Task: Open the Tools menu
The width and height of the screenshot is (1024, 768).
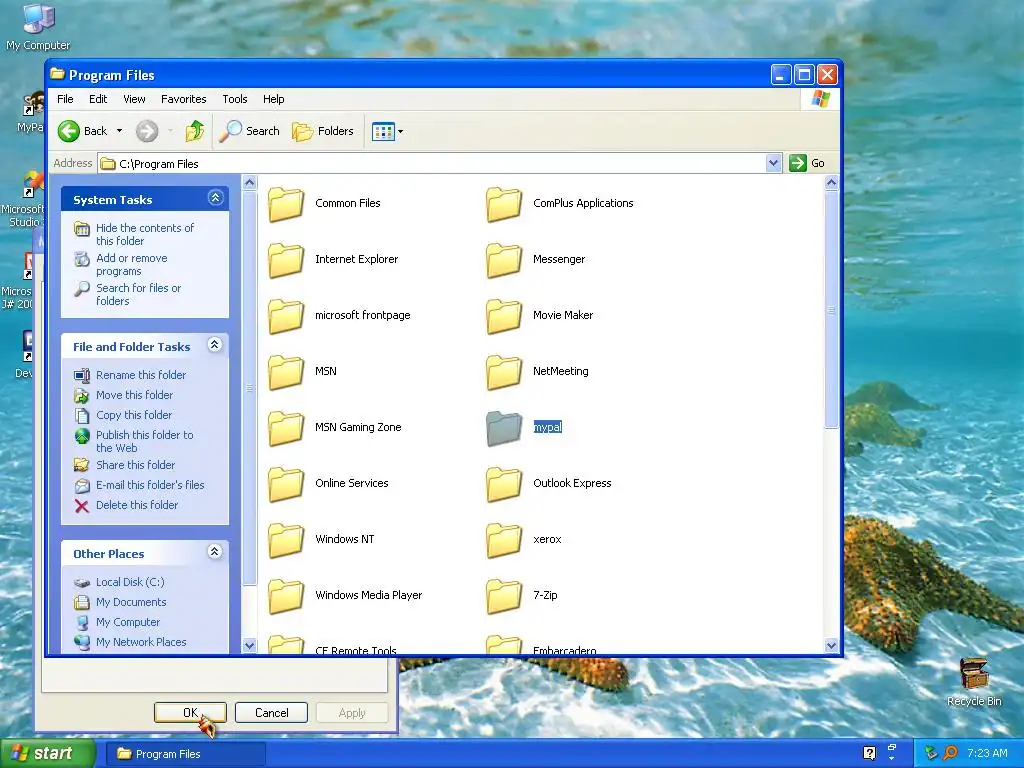Action: coord(234,99)
